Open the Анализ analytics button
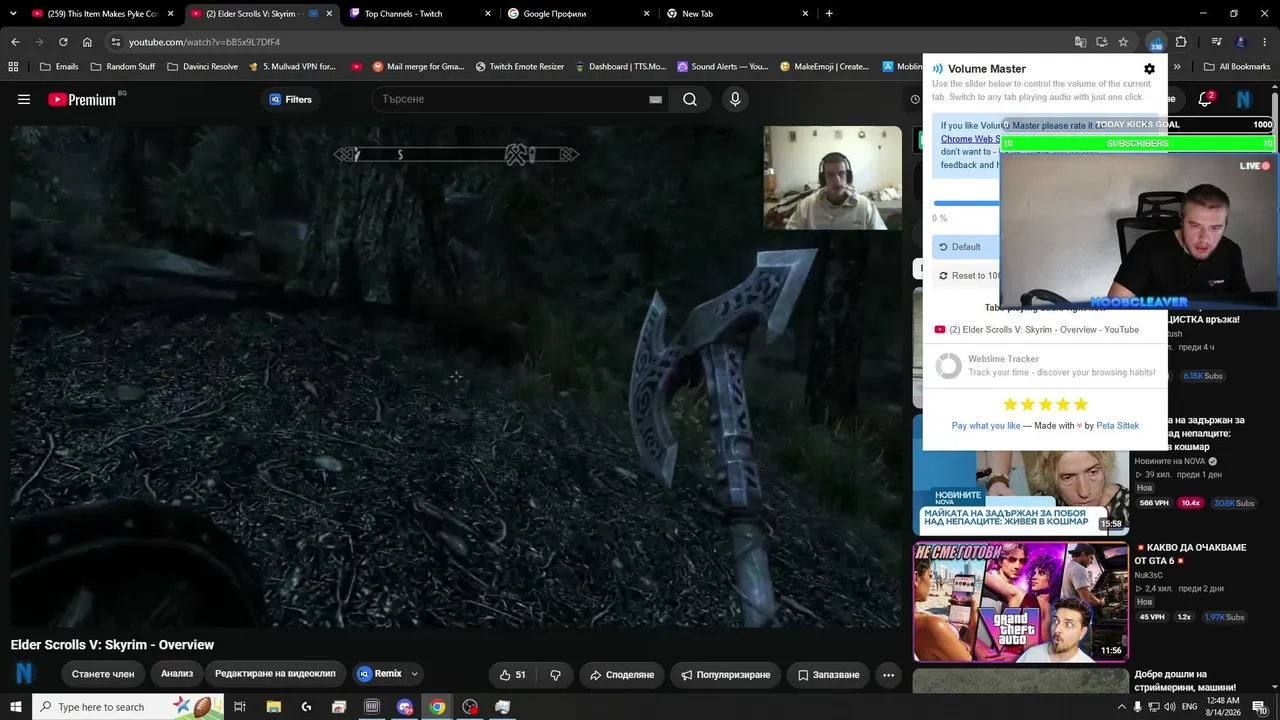This screenshot has width=1280, height=720. click(x=177, y=674)
